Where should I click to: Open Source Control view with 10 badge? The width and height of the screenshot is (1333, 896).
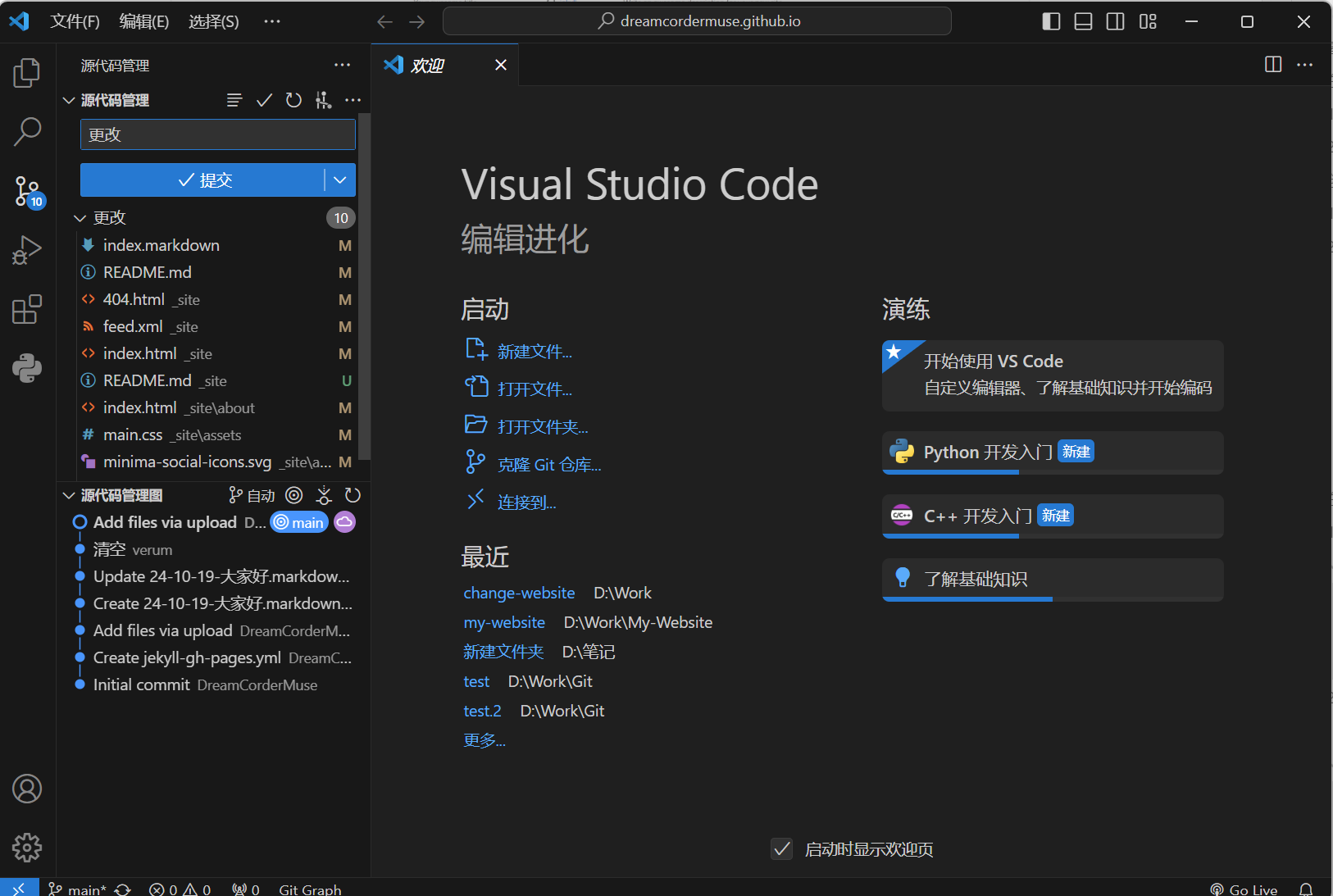[27, 192]
